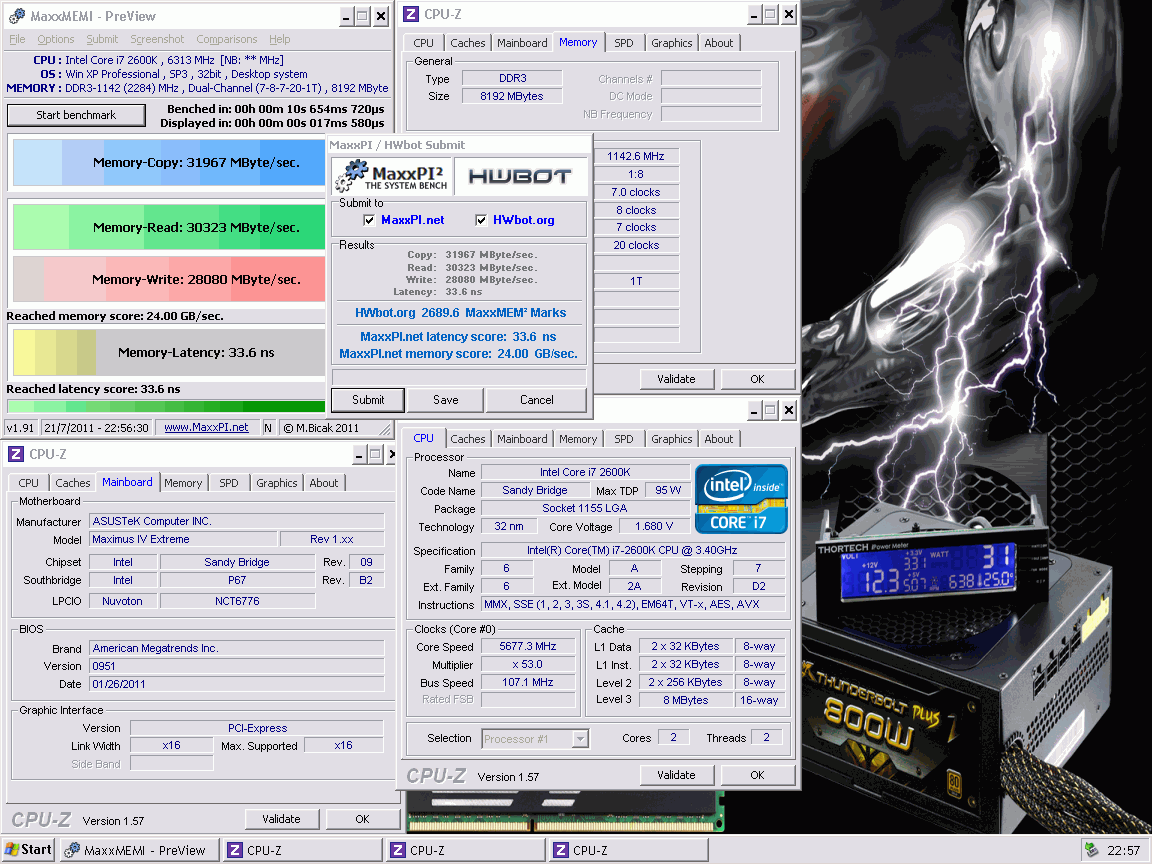1152x864 pixels.
Task: Click CPU-Z Z icon in Memory window title
Action: click(411, 14)
